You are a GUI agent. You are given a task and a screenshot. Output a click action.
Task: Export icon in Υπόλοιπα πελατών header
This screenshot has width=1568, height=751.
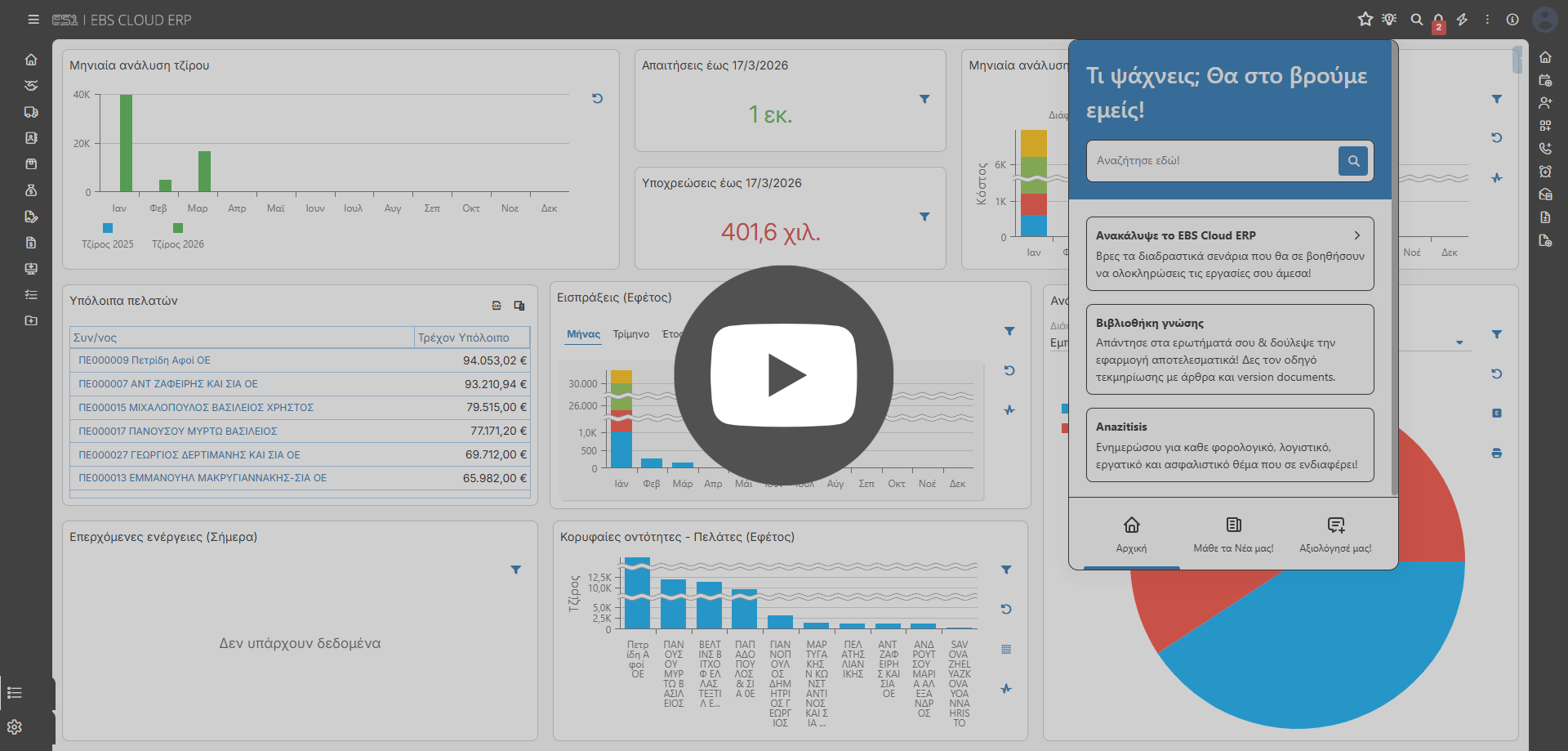click(x=497, y=306)
